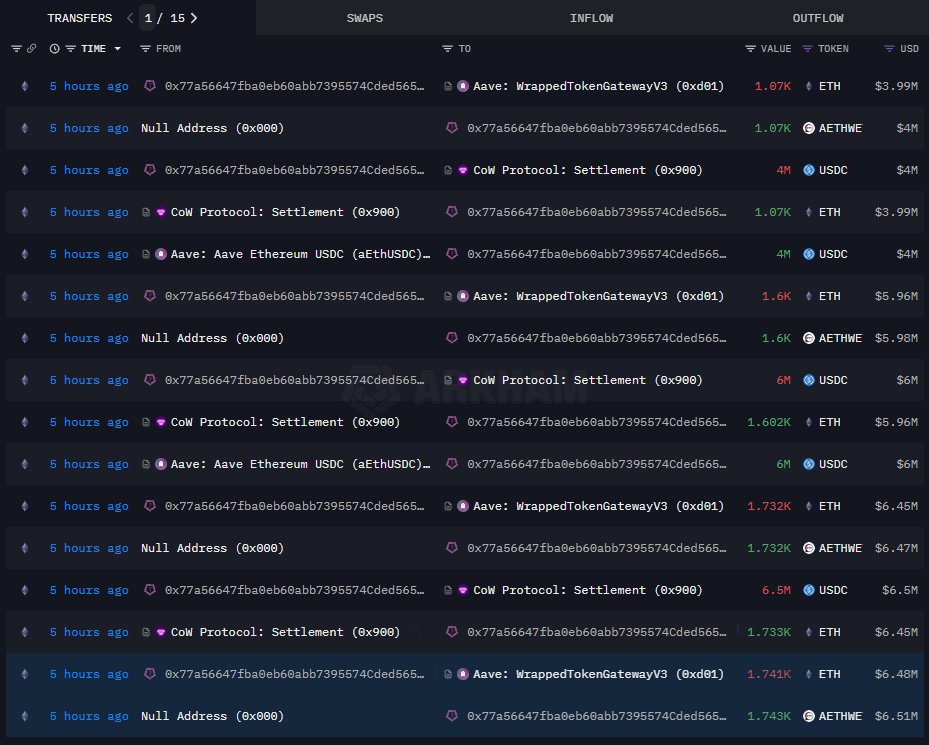929x745 pixels.
Task: Click contract icon before CoW Protocol in 6M row
Action: 448,380
